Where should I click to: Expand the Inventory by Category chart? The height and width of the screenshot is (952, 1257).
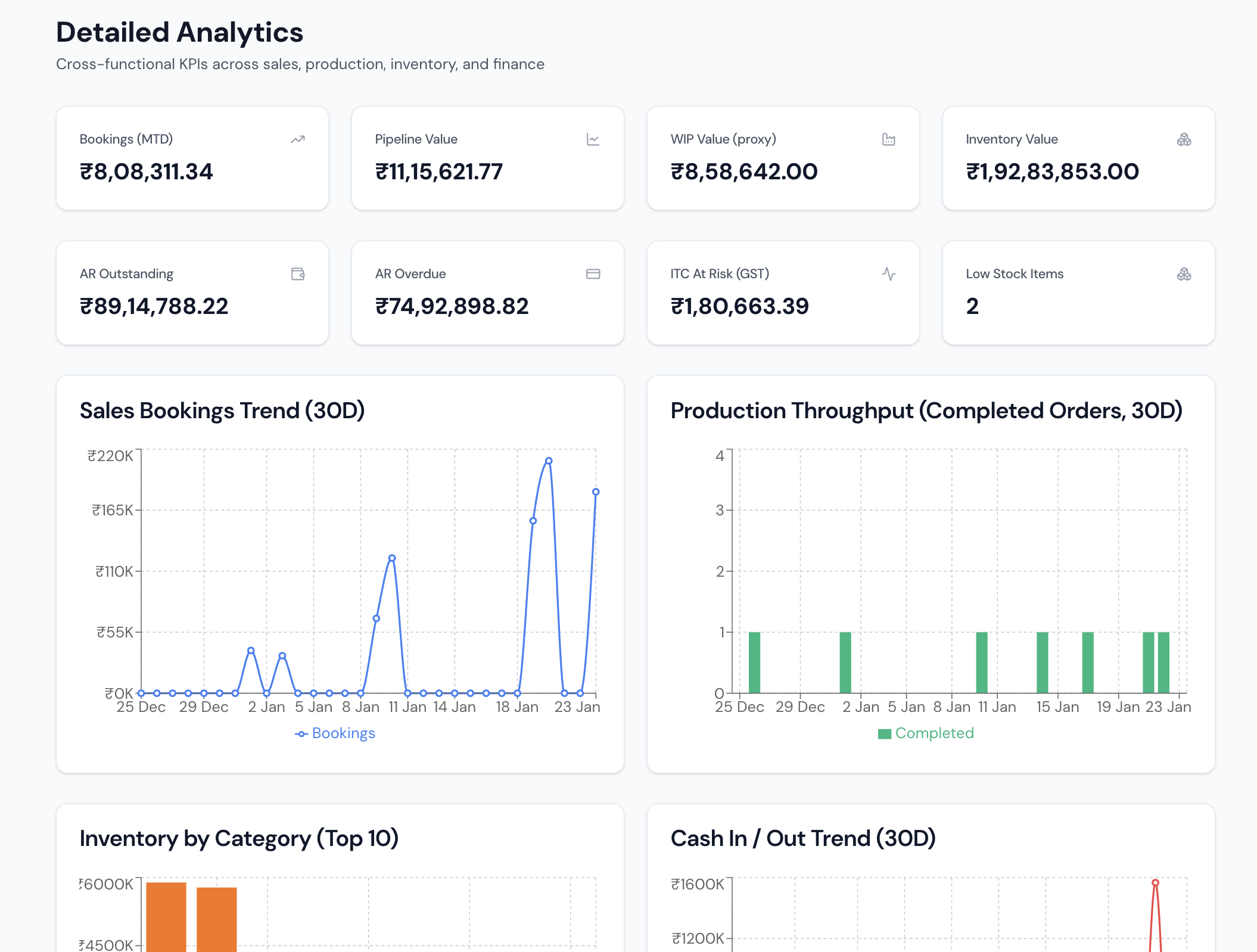[240, 838]
